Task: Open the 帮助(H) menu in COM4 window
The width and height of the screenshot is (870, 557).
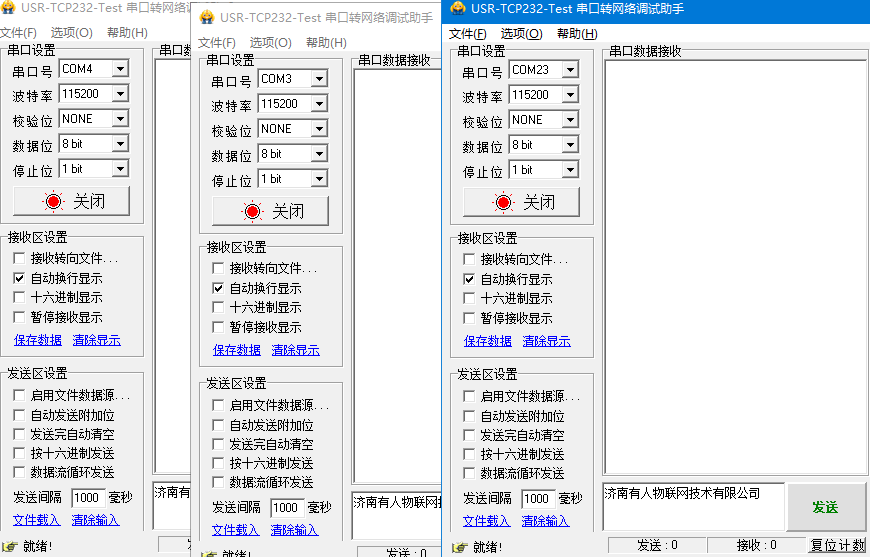Action: point(128,33)
